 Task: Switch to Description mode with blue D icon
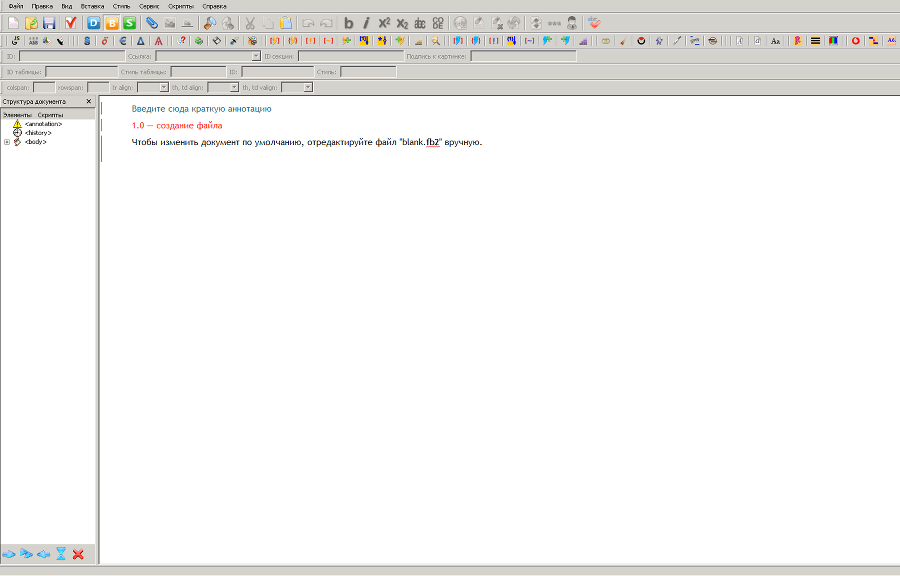[94, 22]
